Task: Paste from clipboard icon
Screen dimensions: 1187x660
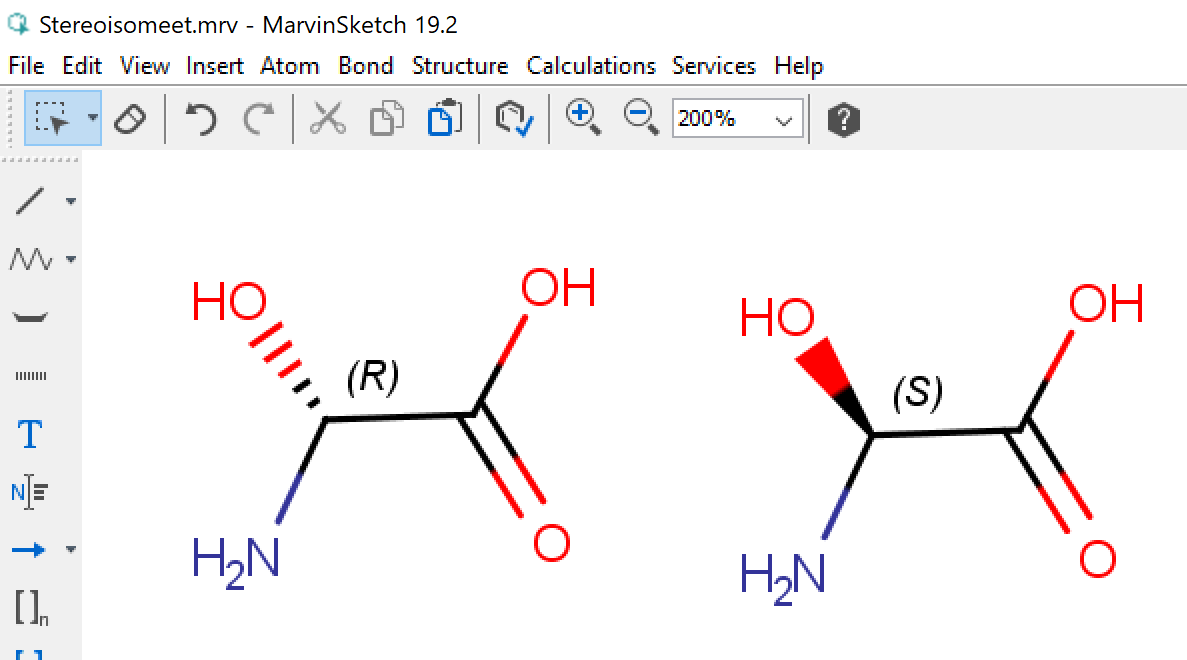Action: [x=445, y=119]
